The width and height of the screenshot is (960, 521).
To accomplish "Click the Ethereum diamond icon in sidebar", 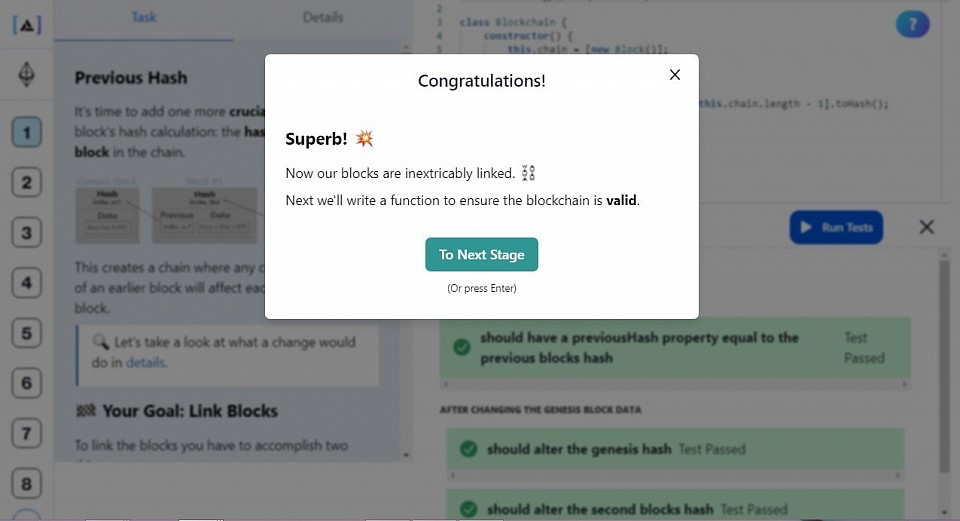I will [26, 74].
